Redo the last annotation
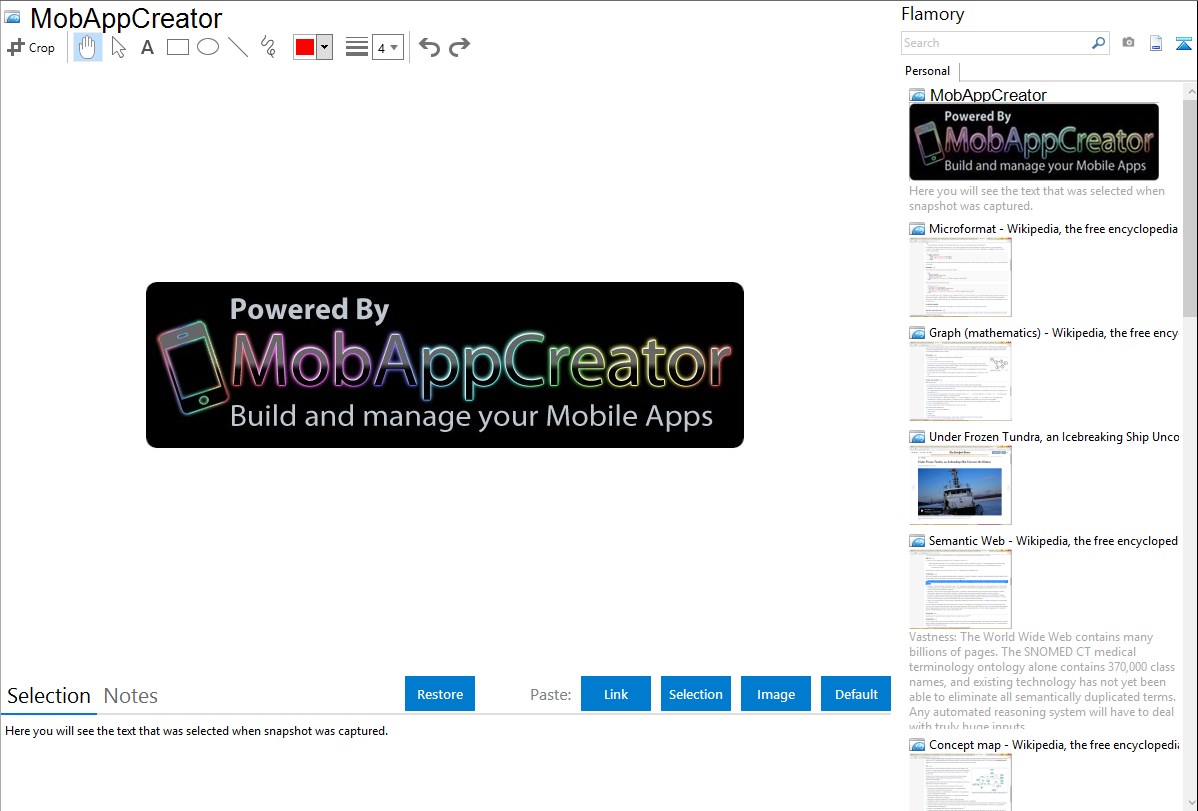Image resolution: width=1198 pixels, height=811 pixels. click(x=459, y=47)
